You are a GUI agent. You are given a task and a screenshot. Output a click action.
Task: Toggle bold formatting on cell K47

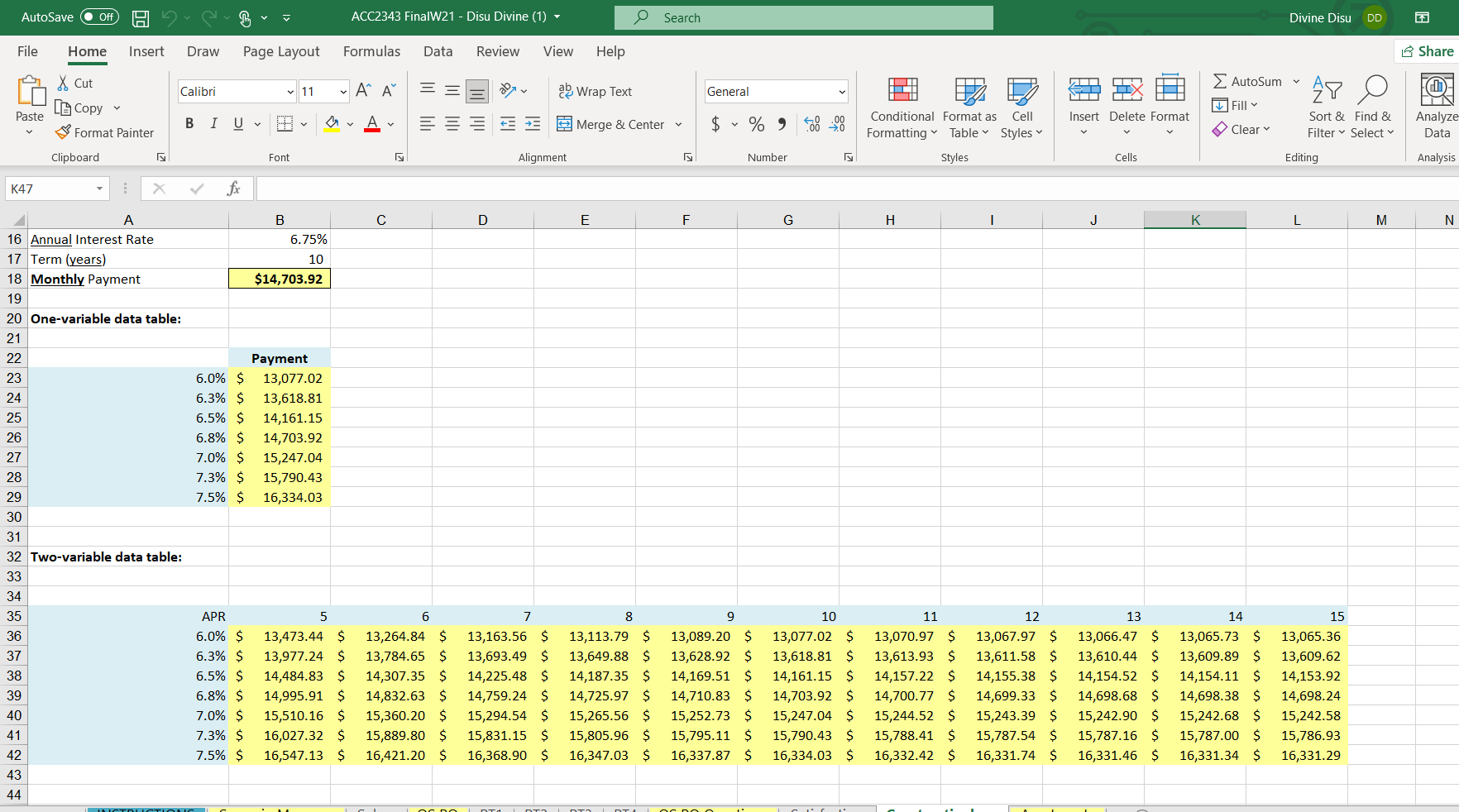pos(189,123)
